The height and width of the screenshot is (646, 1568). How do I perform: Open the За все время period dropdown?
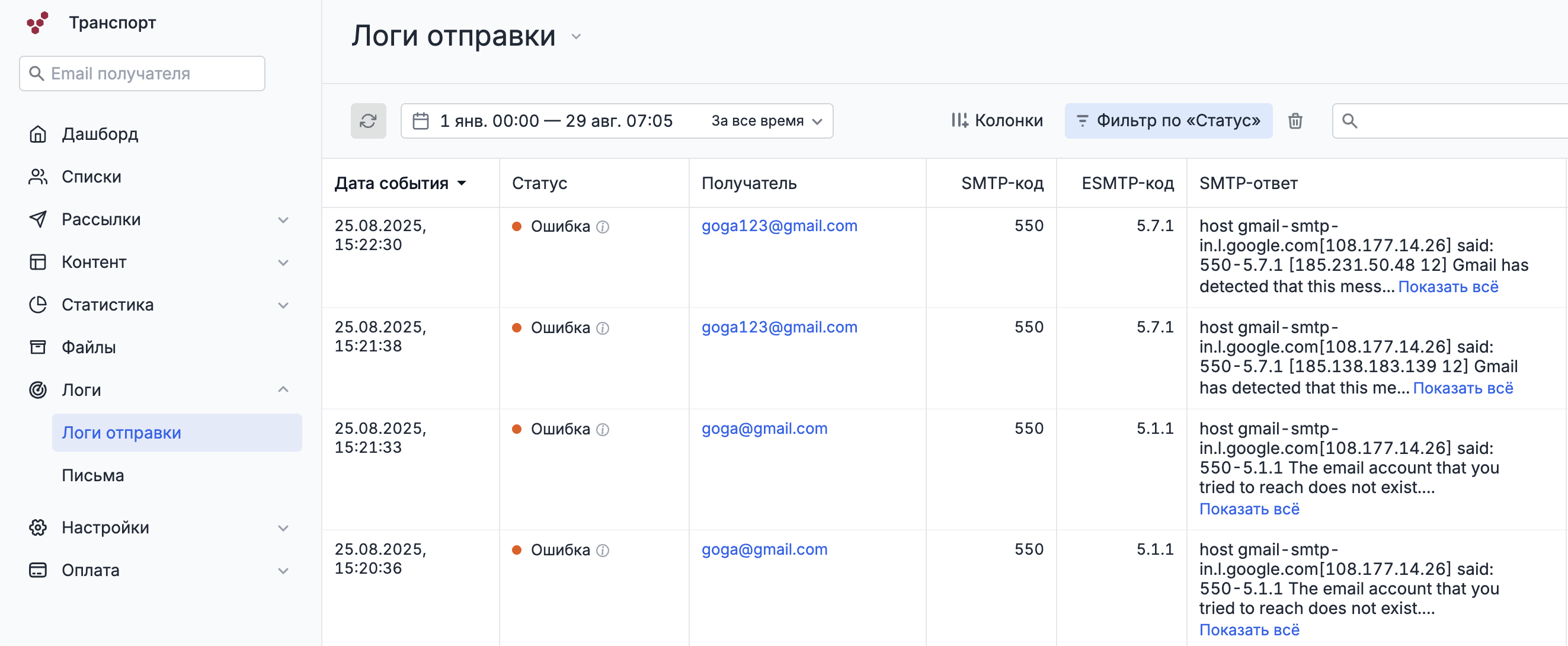coord(766,120)
